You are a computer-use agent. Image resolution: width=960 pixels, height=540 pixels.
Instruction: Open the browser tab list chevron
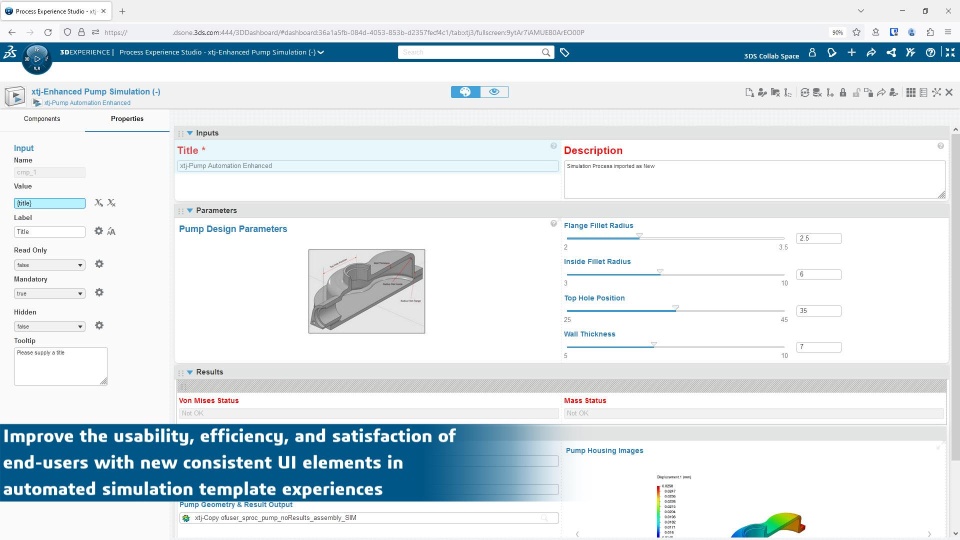pos(861,11)
